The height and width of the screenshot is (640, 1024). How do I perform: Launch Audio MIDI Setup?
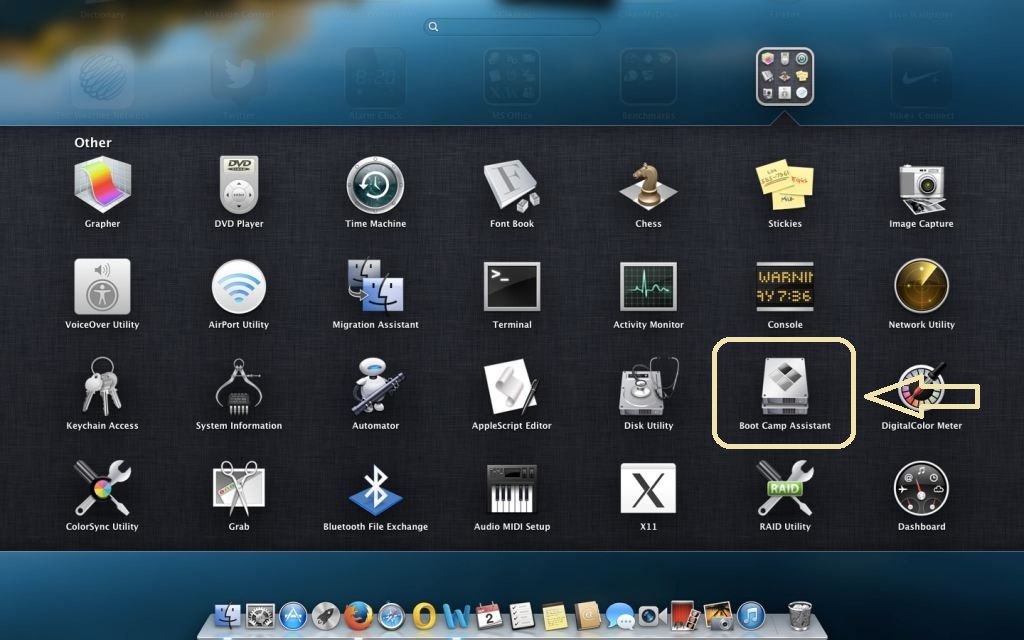tap(512, 488)
